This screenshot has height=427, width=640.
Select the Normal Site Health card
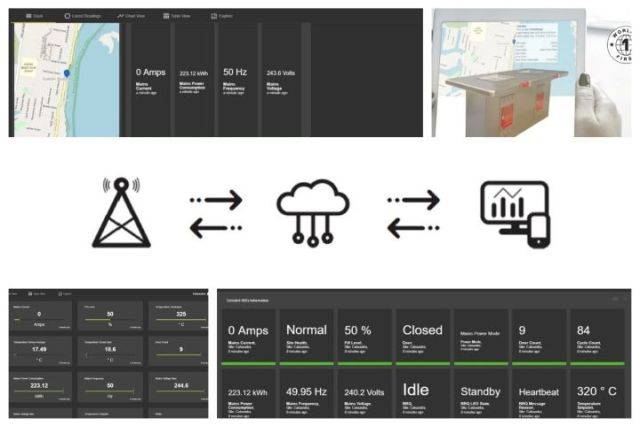[307, 336]
